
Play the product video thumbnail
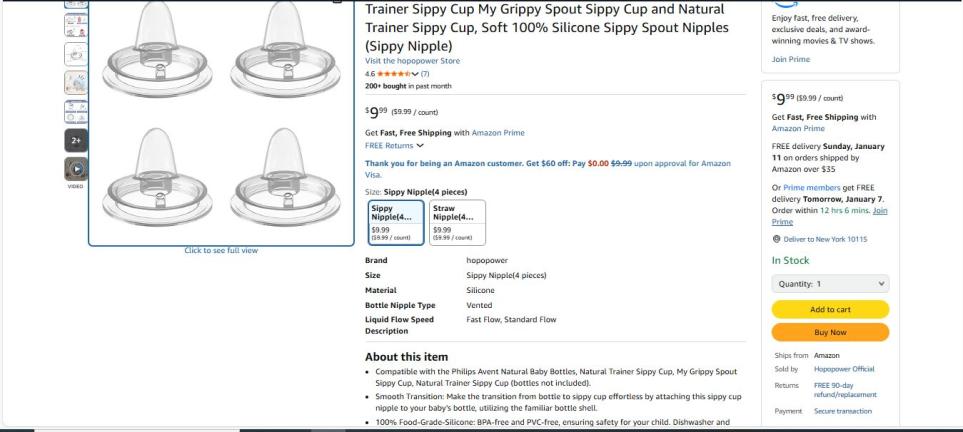click(76, 170)
